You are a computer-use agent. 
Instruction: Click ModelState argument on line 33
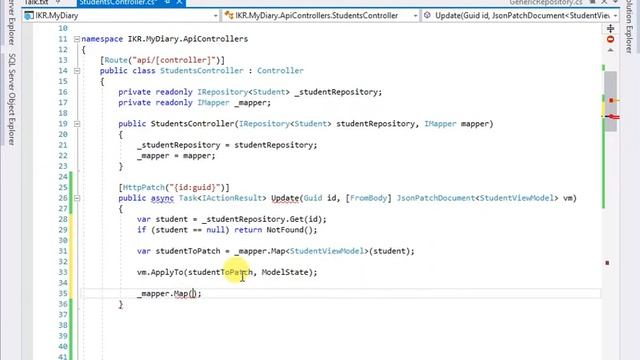pyautogui.click(x=285, y=272)
